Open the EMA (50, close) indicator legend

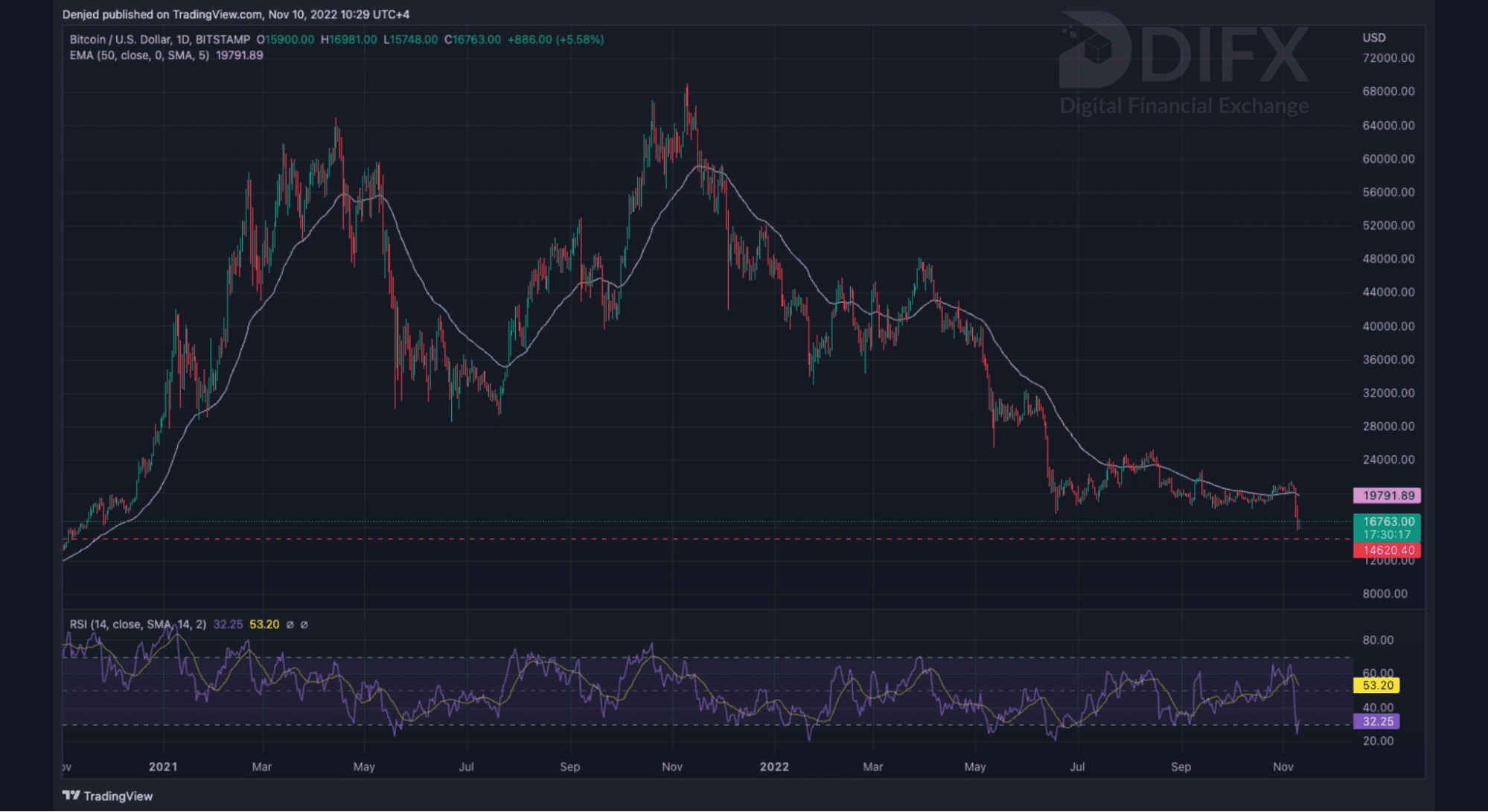click(x=139, y=56)
